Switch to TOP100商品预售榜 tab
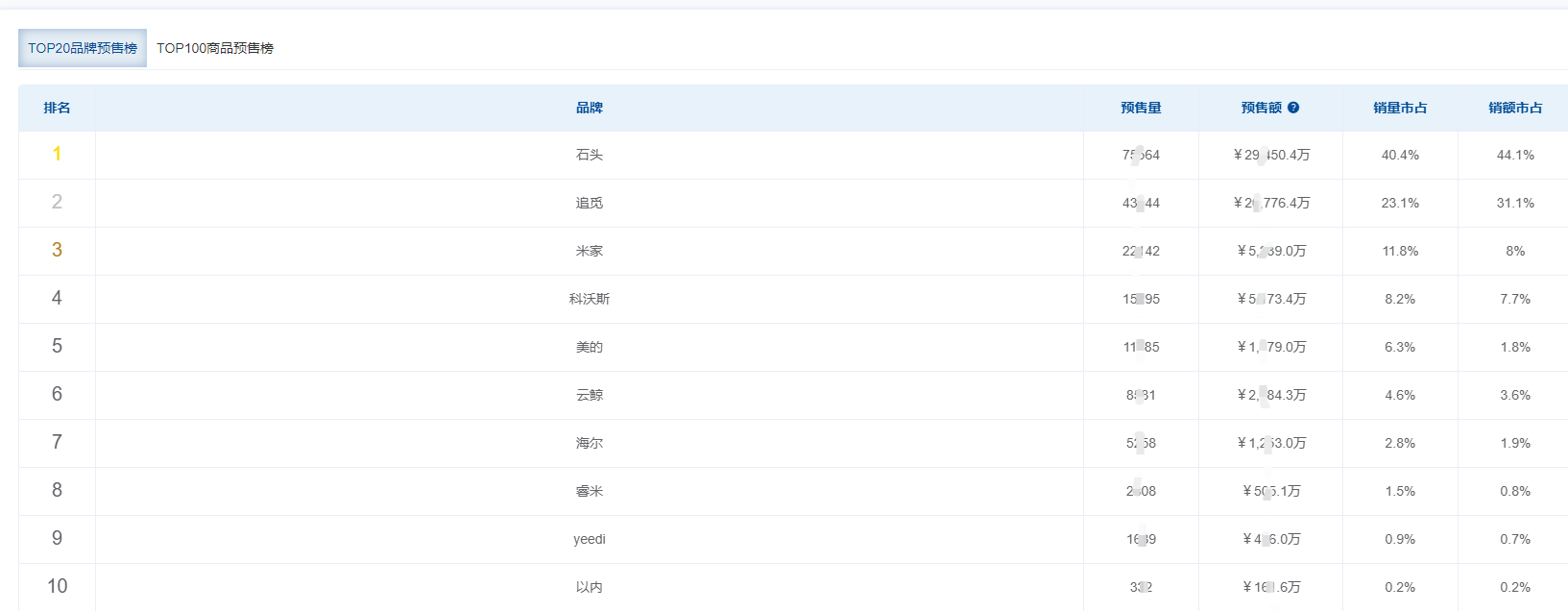 coord(215,48)
